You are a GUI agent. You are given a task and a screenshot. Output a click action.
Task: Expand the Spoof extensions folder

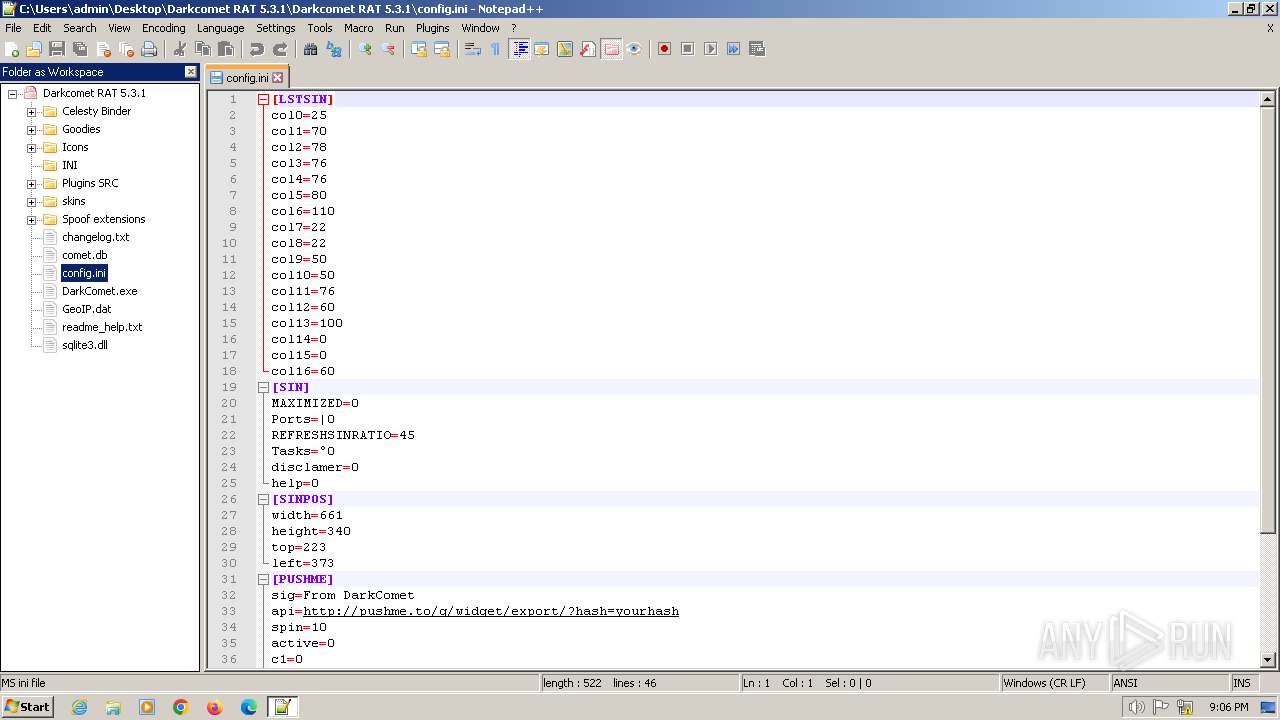pos(31,219)
